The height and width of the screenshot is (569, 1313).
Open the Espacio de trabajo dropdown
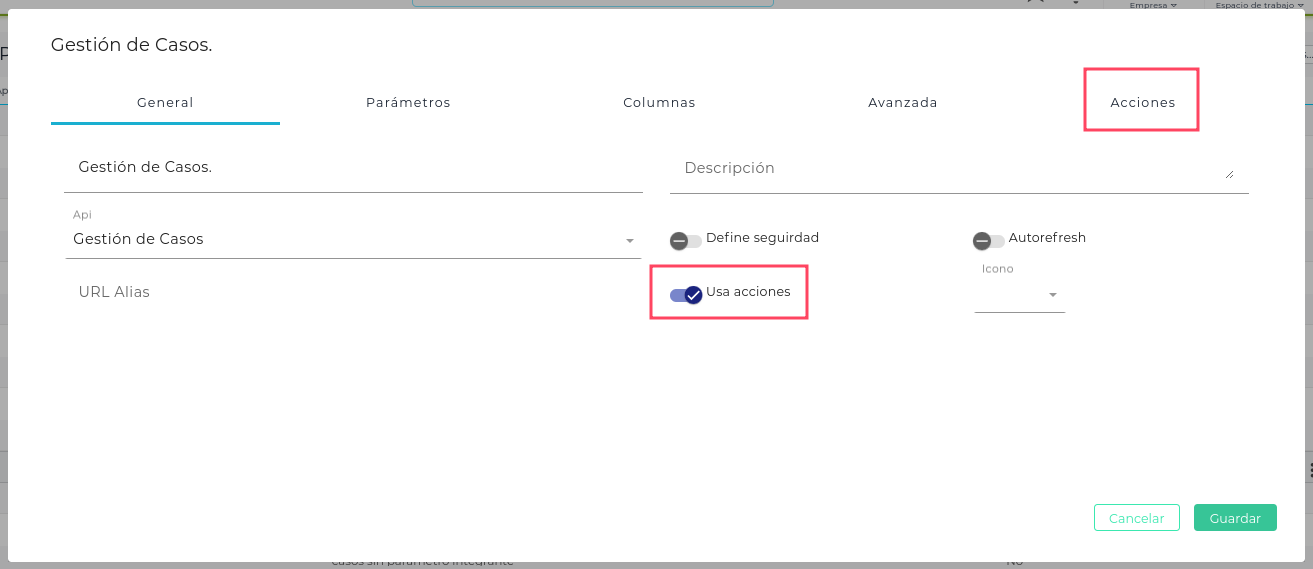1258,5
